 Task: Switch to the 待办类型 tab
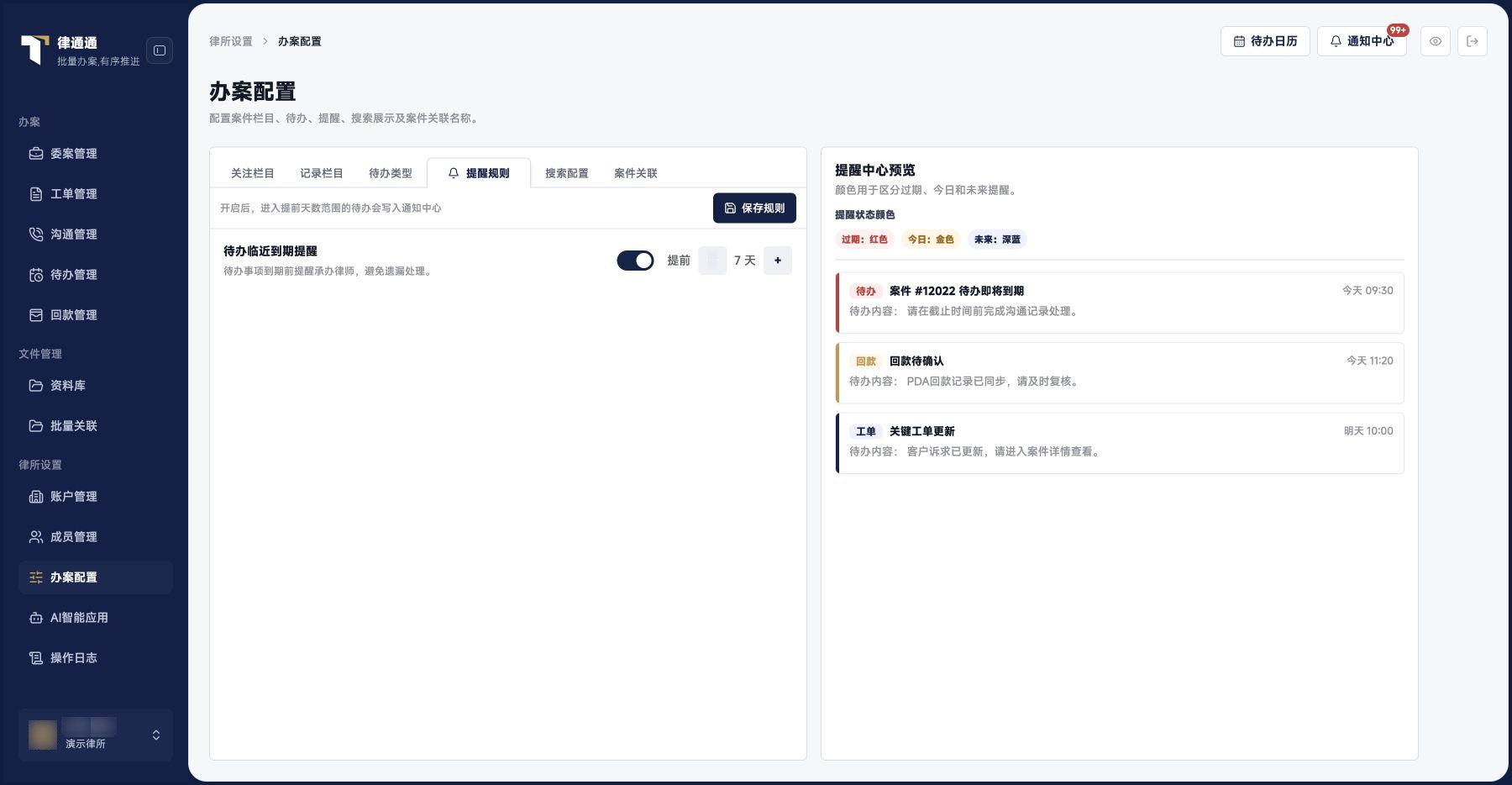(391, 173)
